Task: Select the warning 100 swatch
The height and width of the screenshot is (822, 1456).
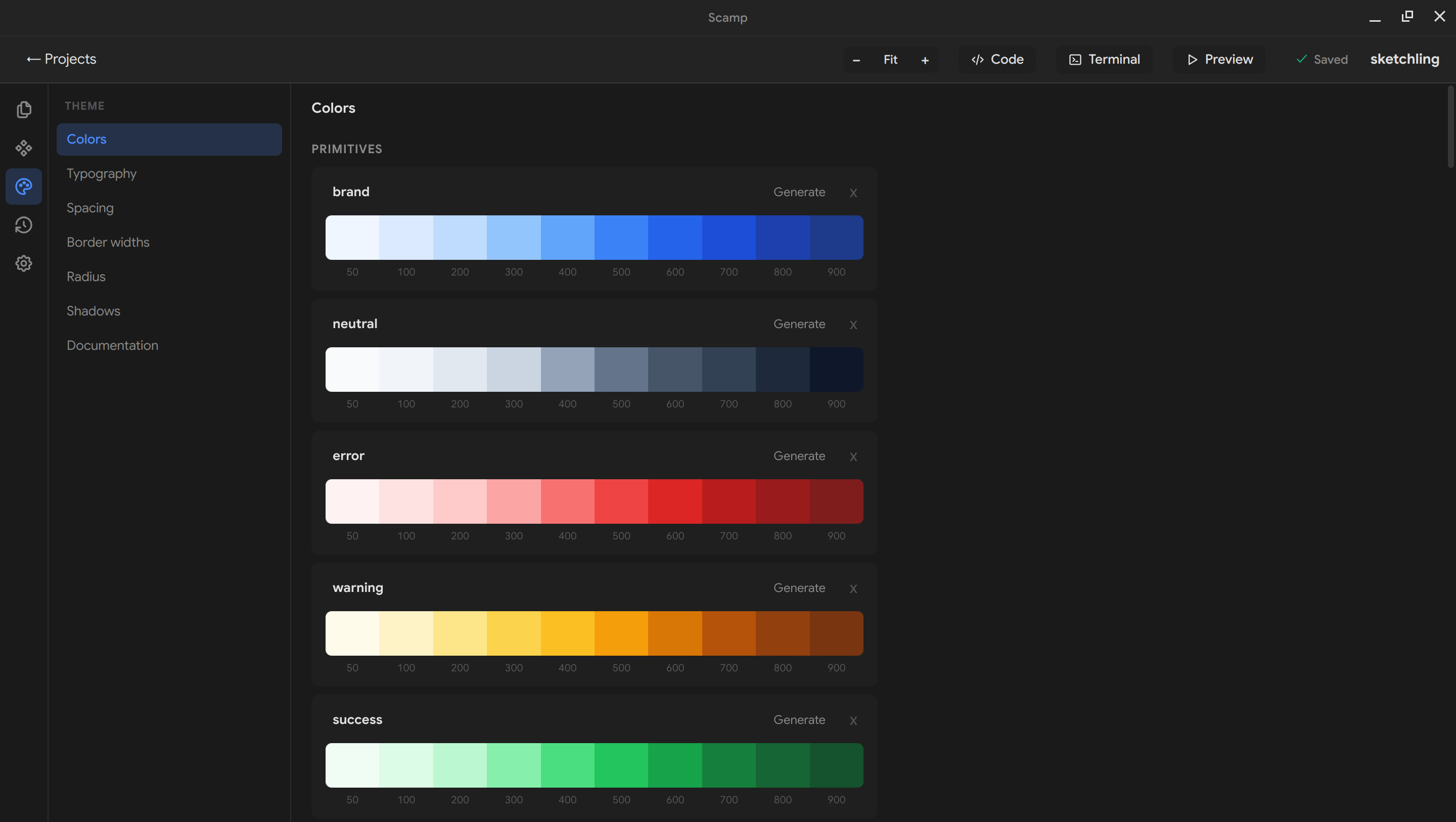Action: coord(406,633)
